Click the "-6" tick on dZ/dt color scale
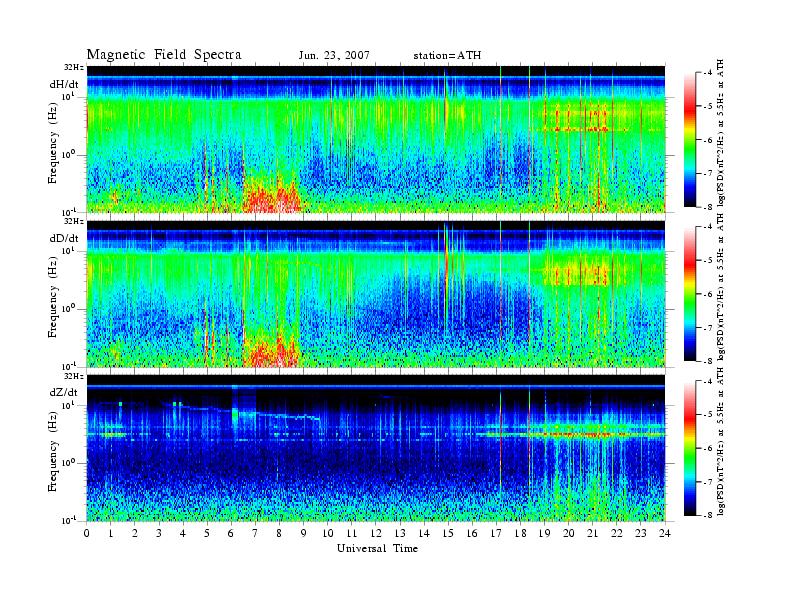The image size is (792, 612). click(x=708, y=448)
